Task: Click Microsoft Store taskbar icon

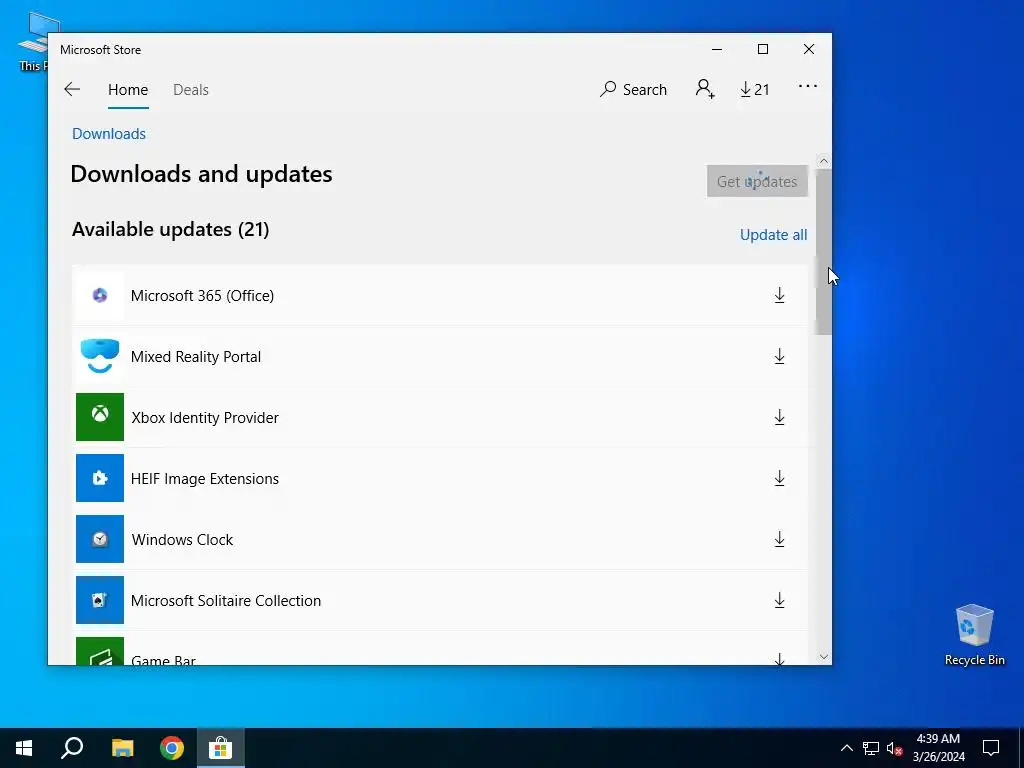Action: 221,748
